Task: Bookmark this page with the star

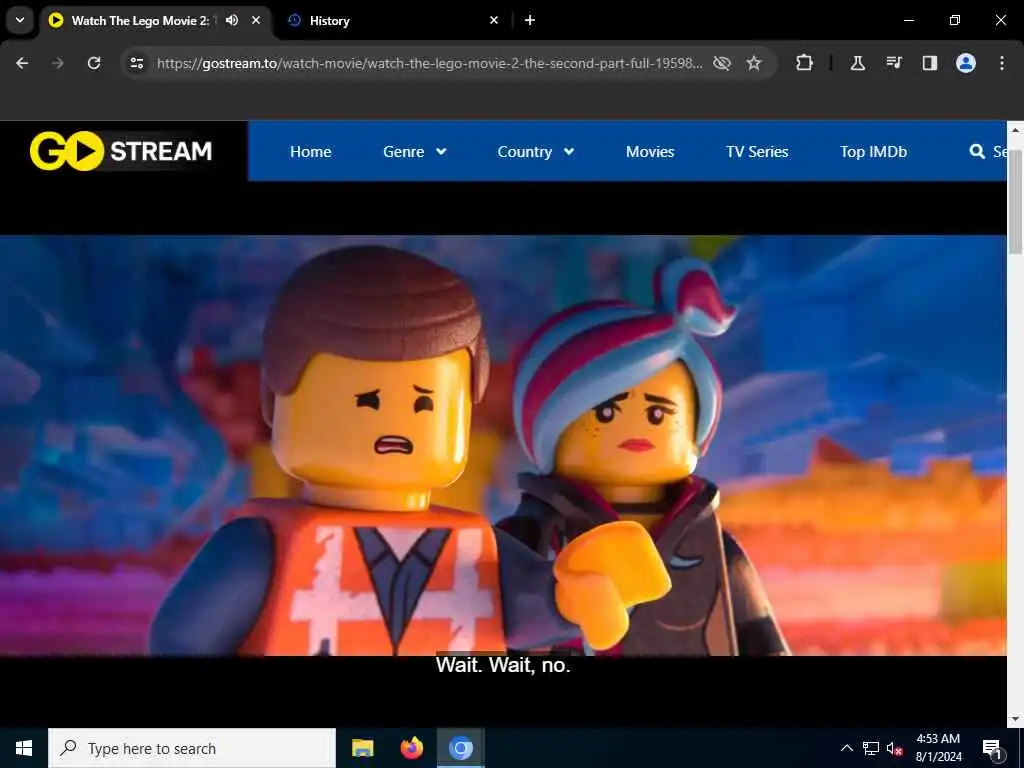Action: (754, 63)
